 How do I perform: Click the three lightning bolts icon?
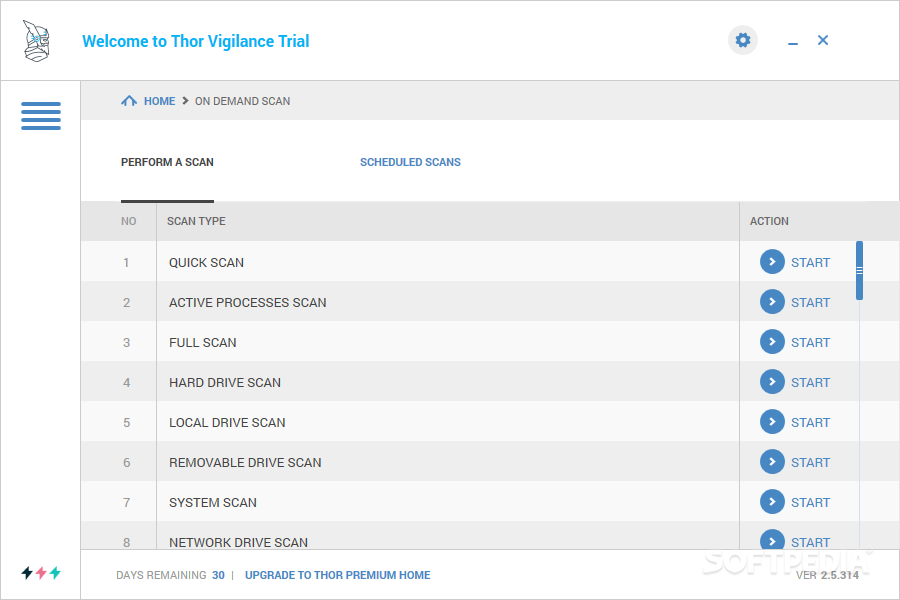[x=41, y=572]
